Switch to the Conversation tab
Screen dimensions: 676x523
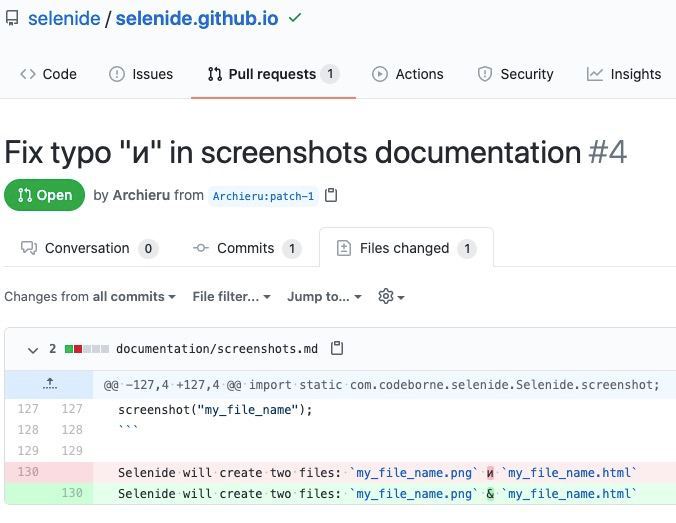[x=89, y=248]
